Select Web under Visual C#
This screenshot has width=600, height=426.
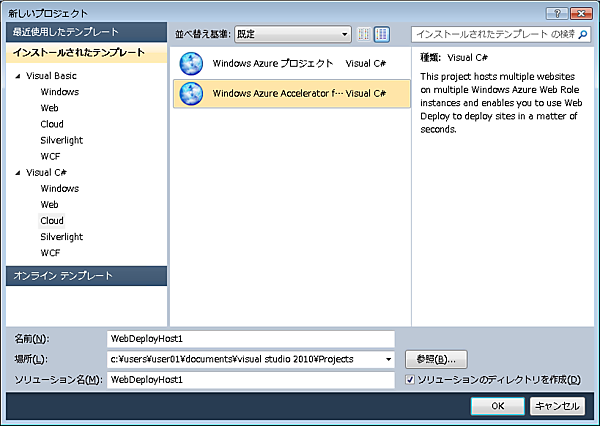pos(49,205)
